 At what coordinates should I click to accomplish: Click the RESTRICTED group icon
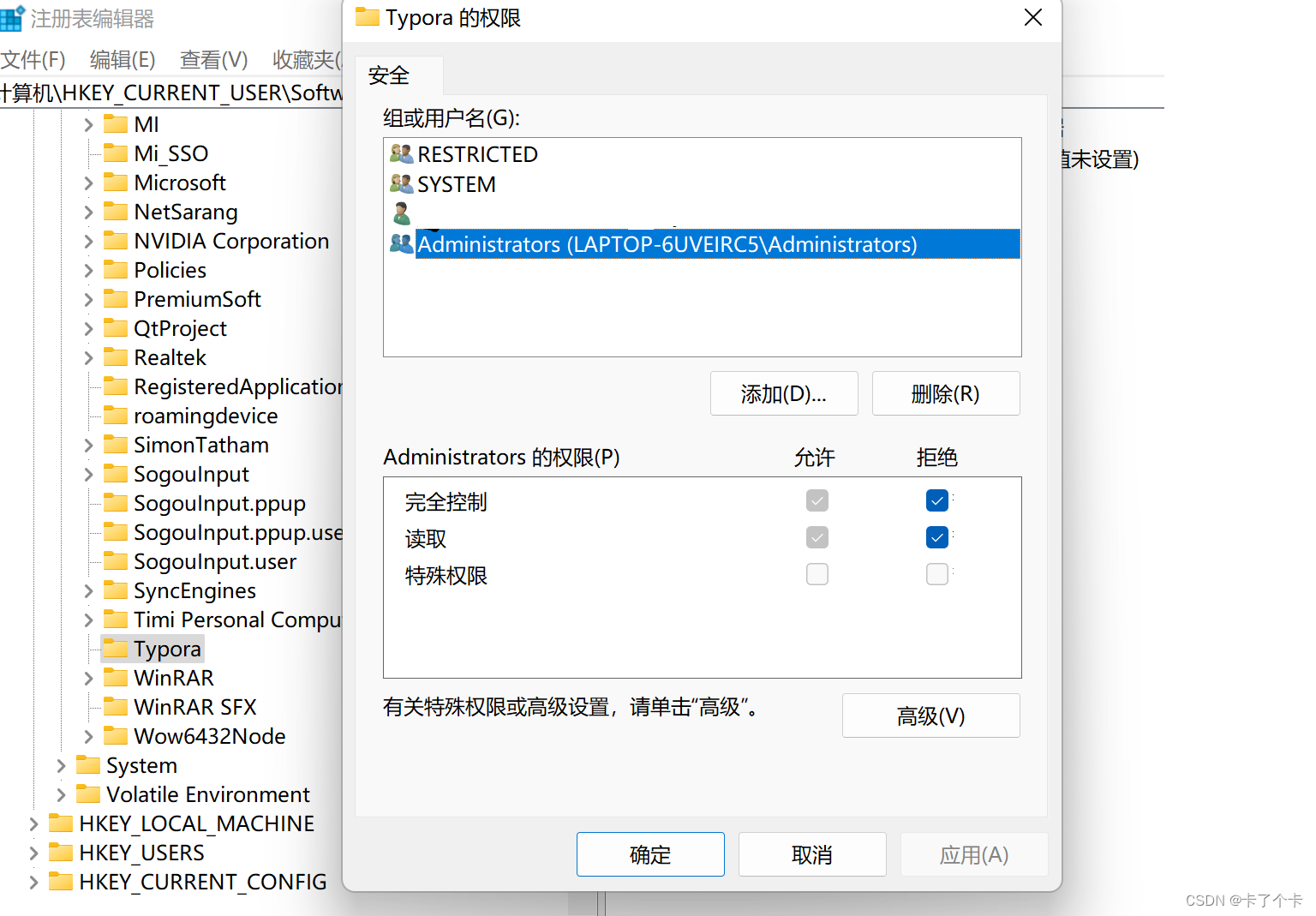tap(401, 153)
